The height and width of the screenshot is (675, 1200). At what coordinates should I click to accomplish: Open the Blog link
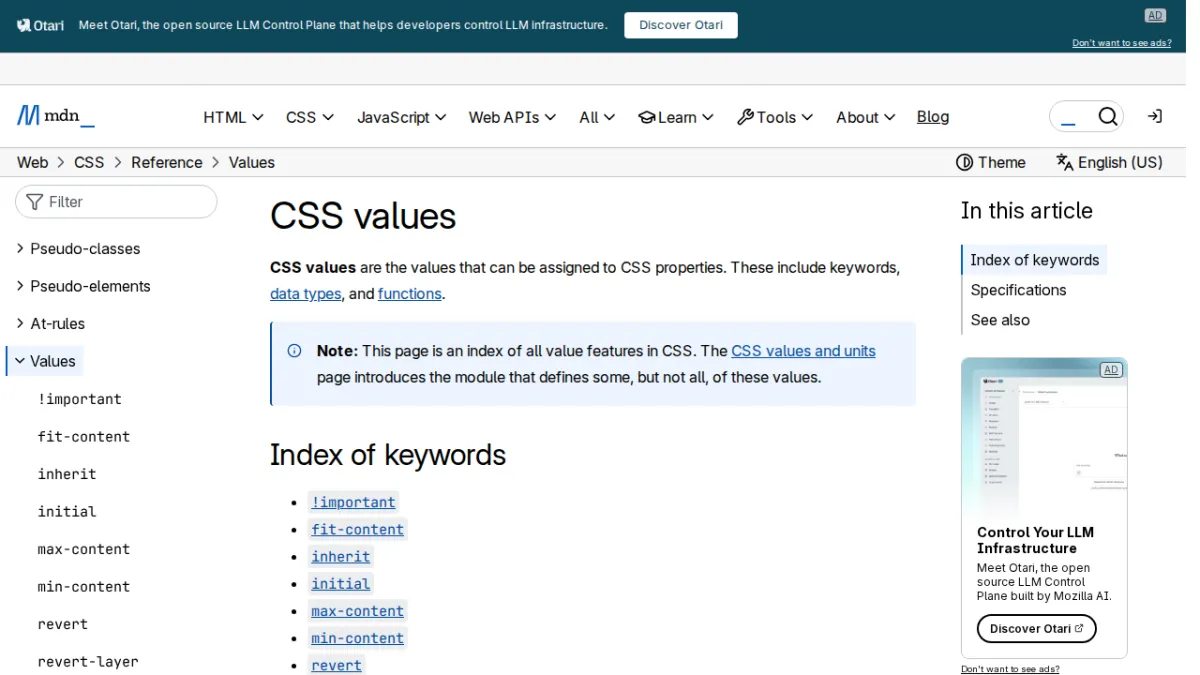click(933, 117)
